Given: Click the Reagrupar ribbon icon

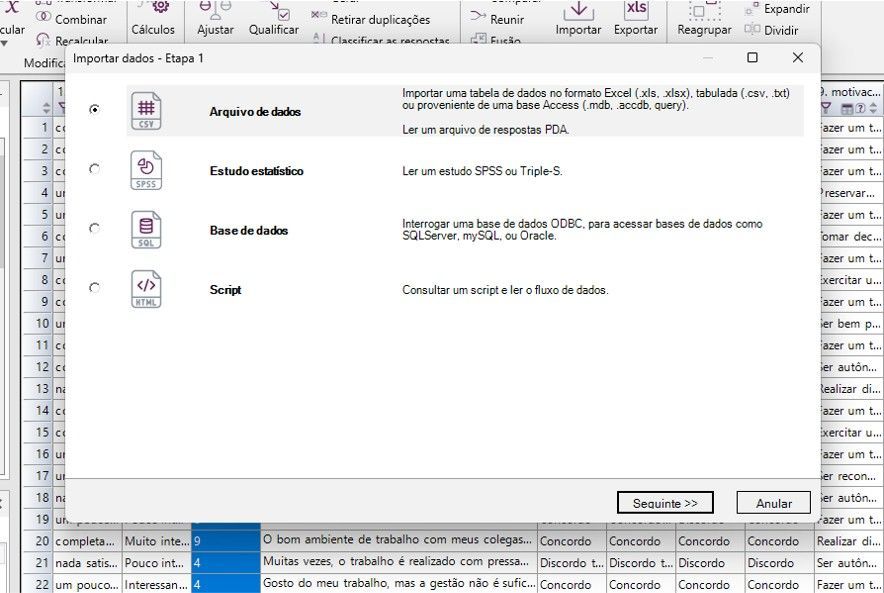Looking at the screenshot, I should (x=704, y=19).
